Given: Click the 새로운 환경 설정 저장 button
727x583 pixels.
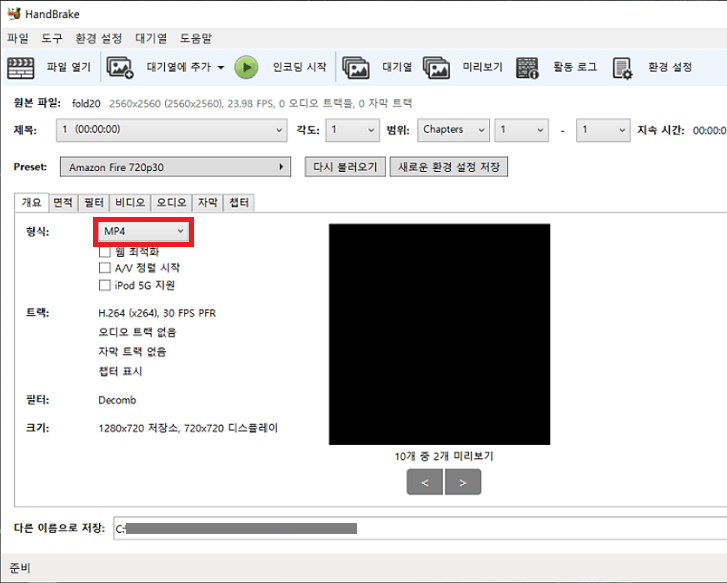Looking at the screenshot, I should point(449,167).
